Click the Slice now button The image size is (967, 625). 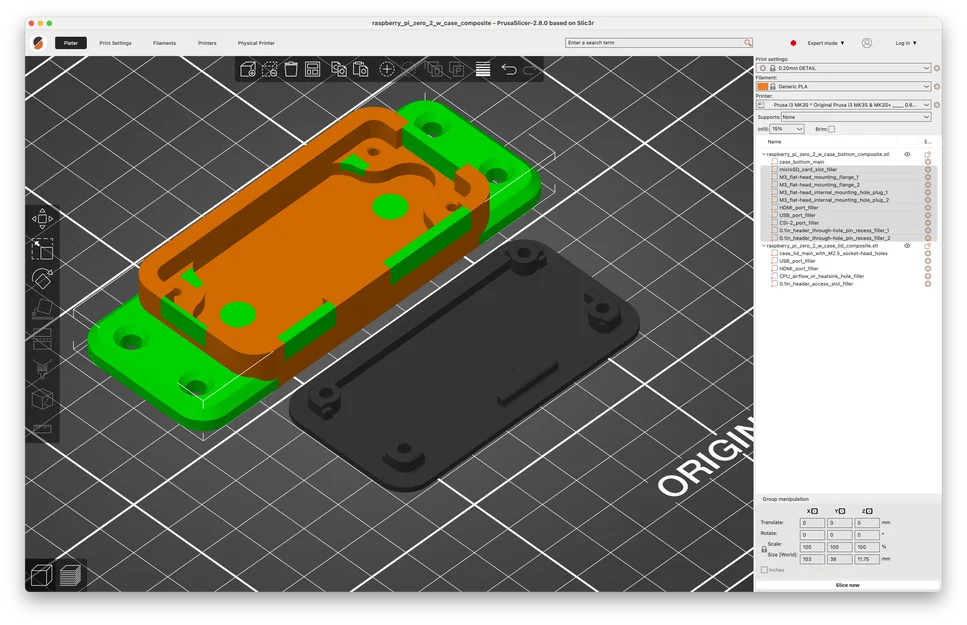pyautogui.click(x=846, y=585)
